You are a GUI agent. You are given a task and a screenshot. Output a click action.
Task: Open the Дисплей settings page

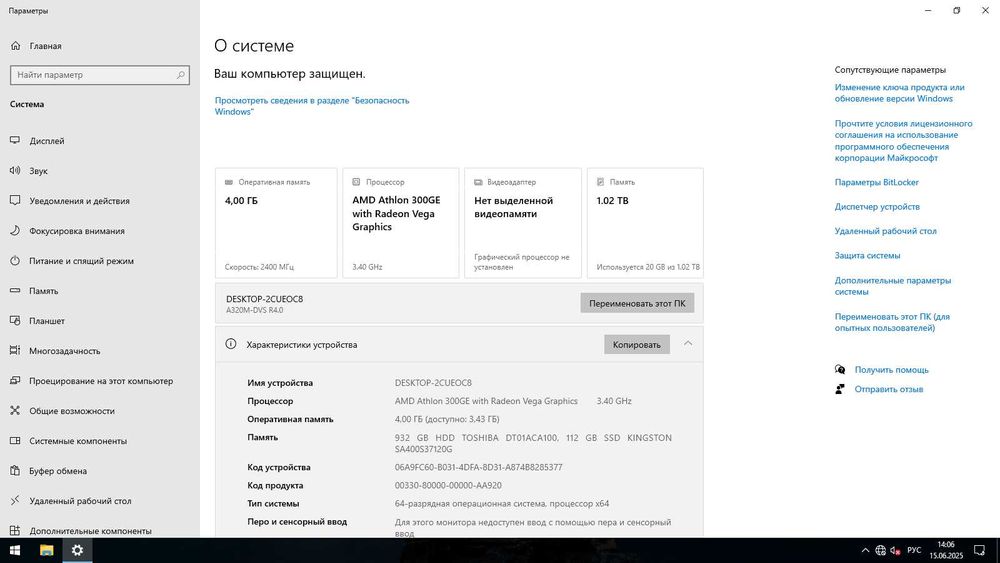point(47,140)
